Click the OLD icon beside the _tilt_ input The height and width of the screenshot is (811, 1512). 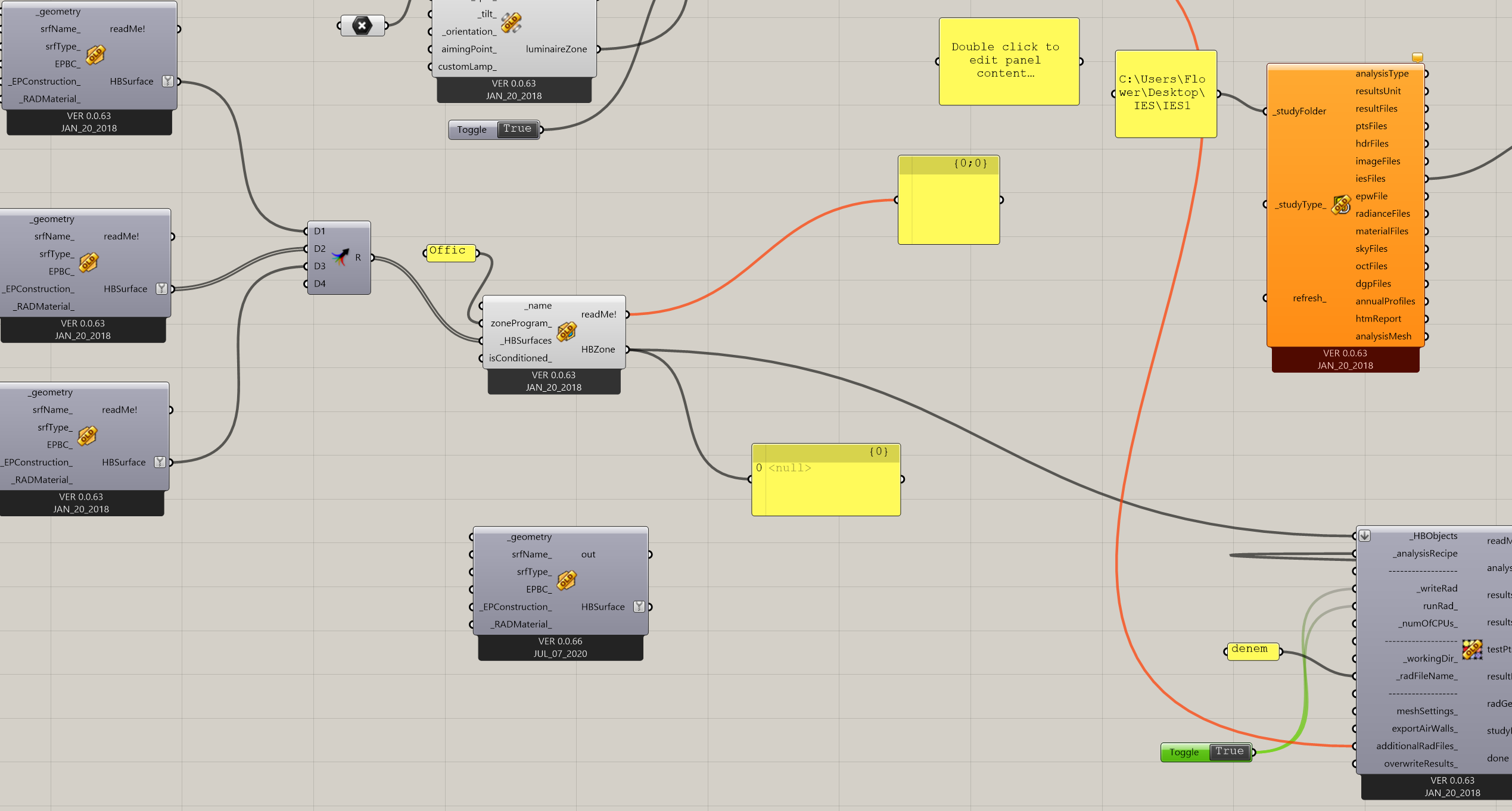(x=511, y=23)
